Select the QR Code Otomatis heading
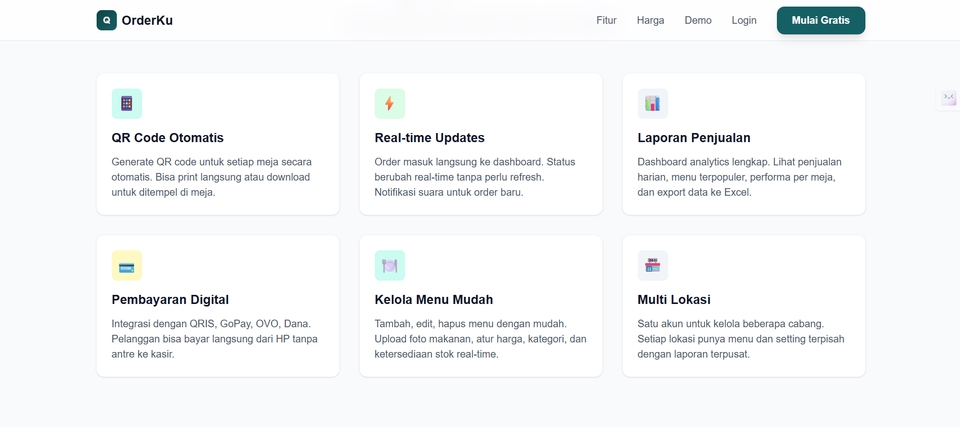Screen dimensions: 960x438 point(168,138)
